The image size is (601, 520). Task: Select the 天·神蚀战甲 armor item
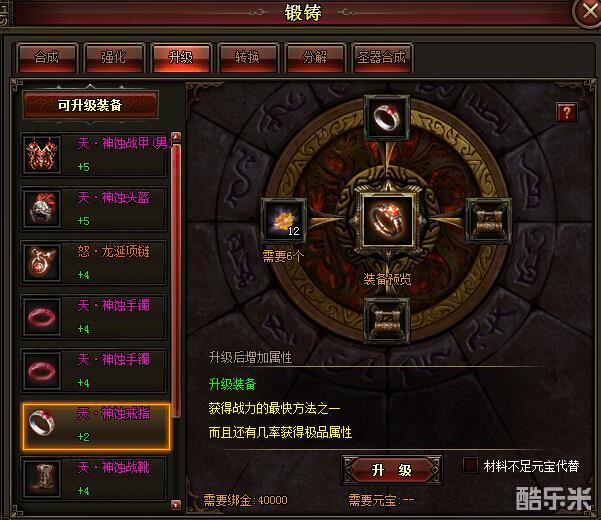pos(94,155)
